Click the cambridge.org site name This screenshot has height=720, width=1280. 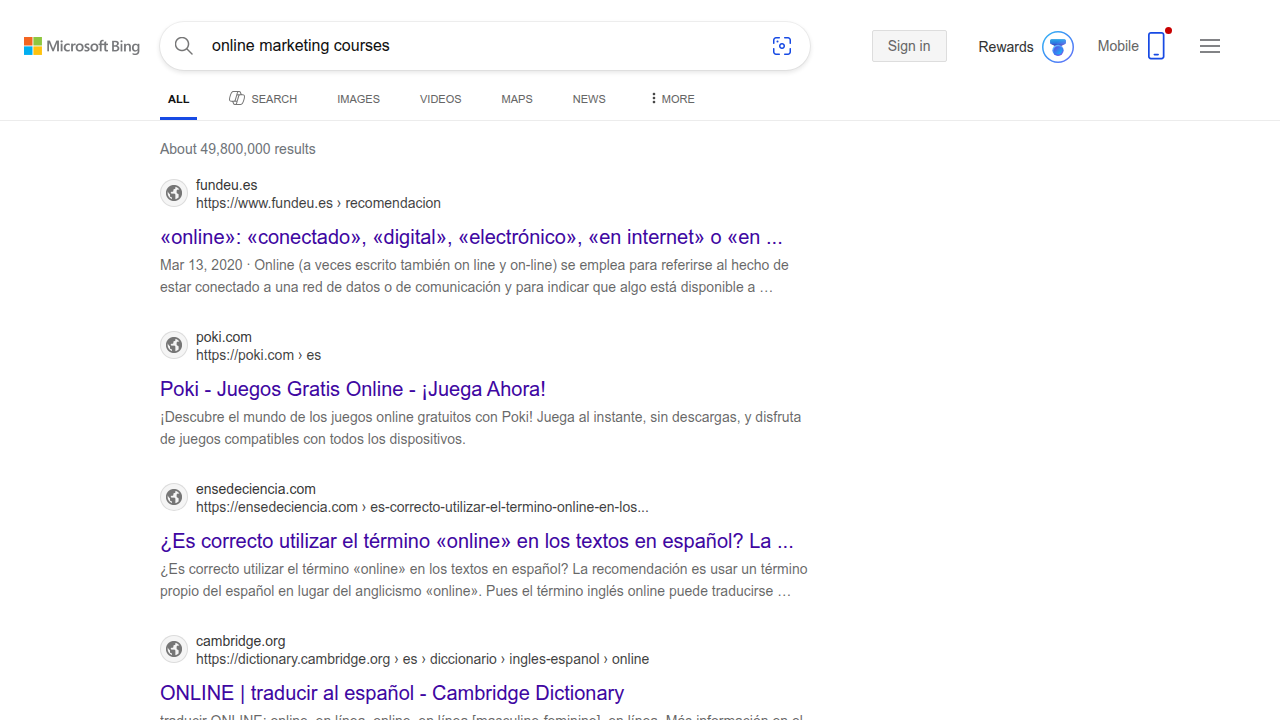point(241,641)
